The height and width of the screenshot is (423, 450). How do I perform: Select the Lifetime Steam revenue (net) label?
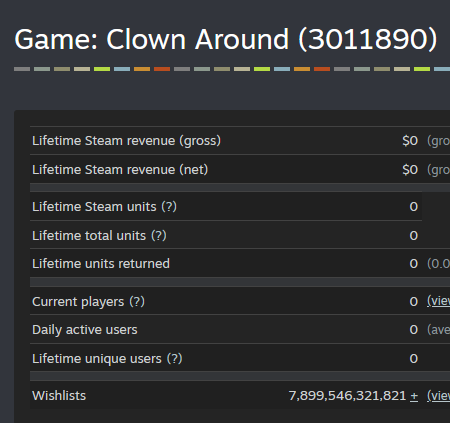click(x=120, y=170)
